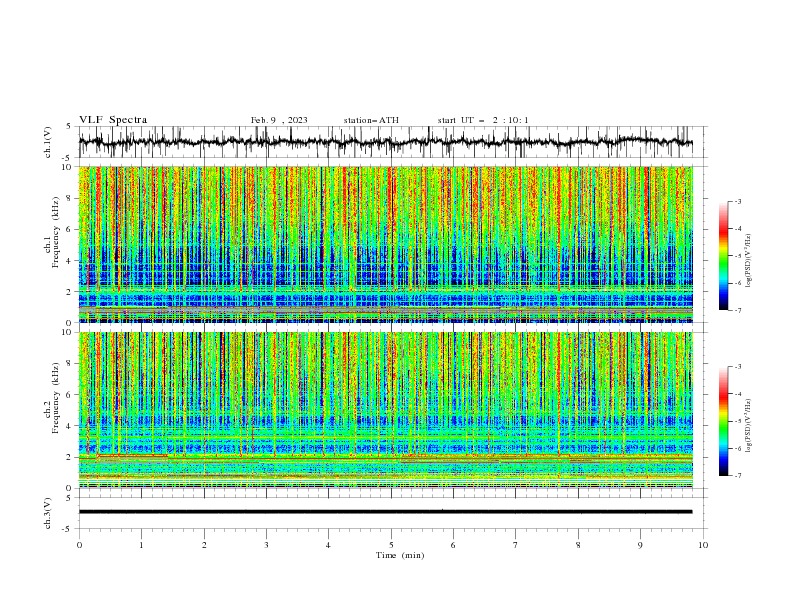This screenshot has height=612, width=792.
Task: Click inside the ch.1 spectrogram panel
Action: click(385, 244)
